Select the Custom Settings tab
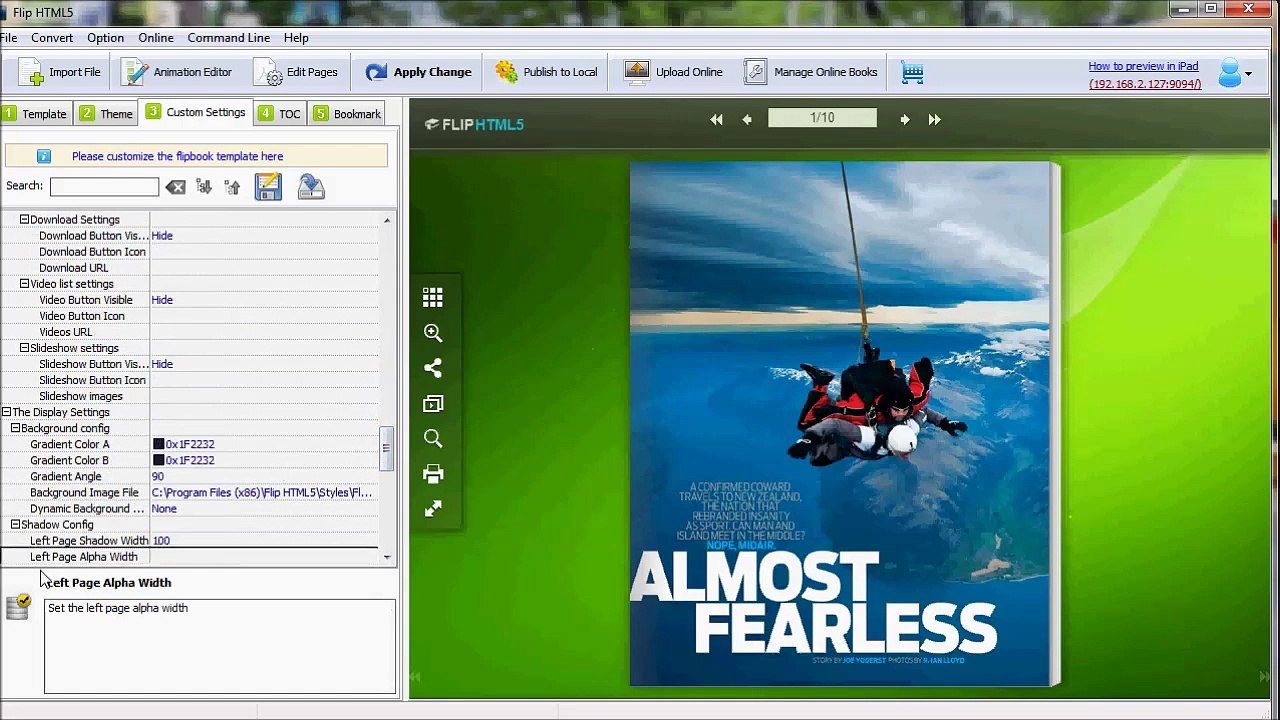1280x720 pixels. tap(195, 112)
